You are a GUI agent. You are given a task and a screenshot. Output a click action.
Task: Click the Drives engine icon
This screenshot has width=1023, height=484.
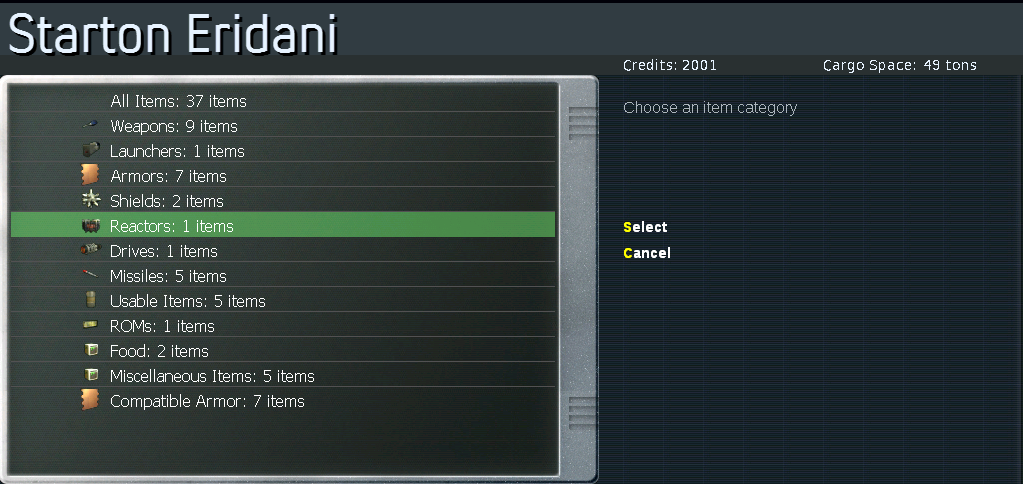[91, 250]
